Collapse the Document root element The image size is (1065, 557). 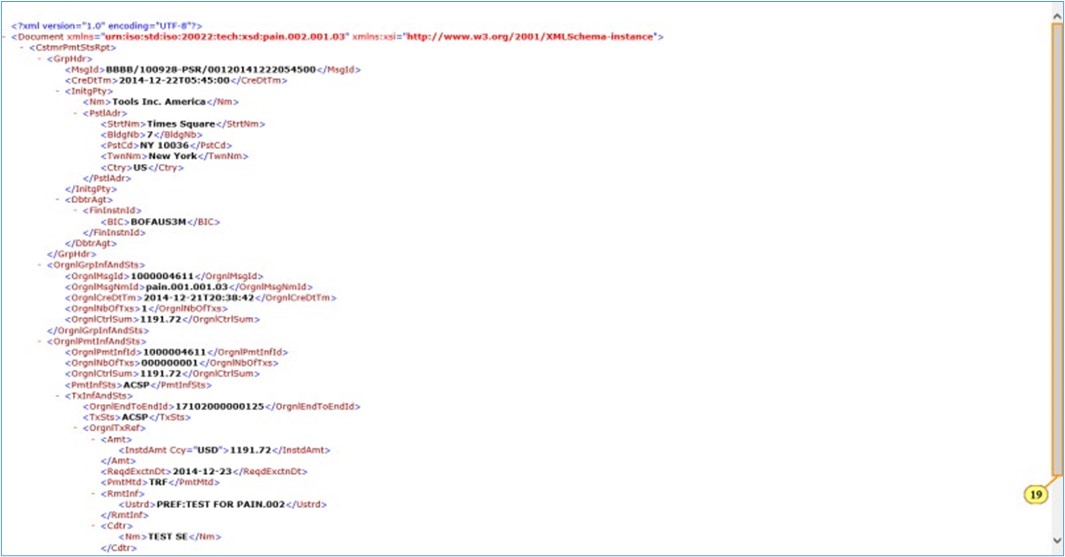point(6,37)
